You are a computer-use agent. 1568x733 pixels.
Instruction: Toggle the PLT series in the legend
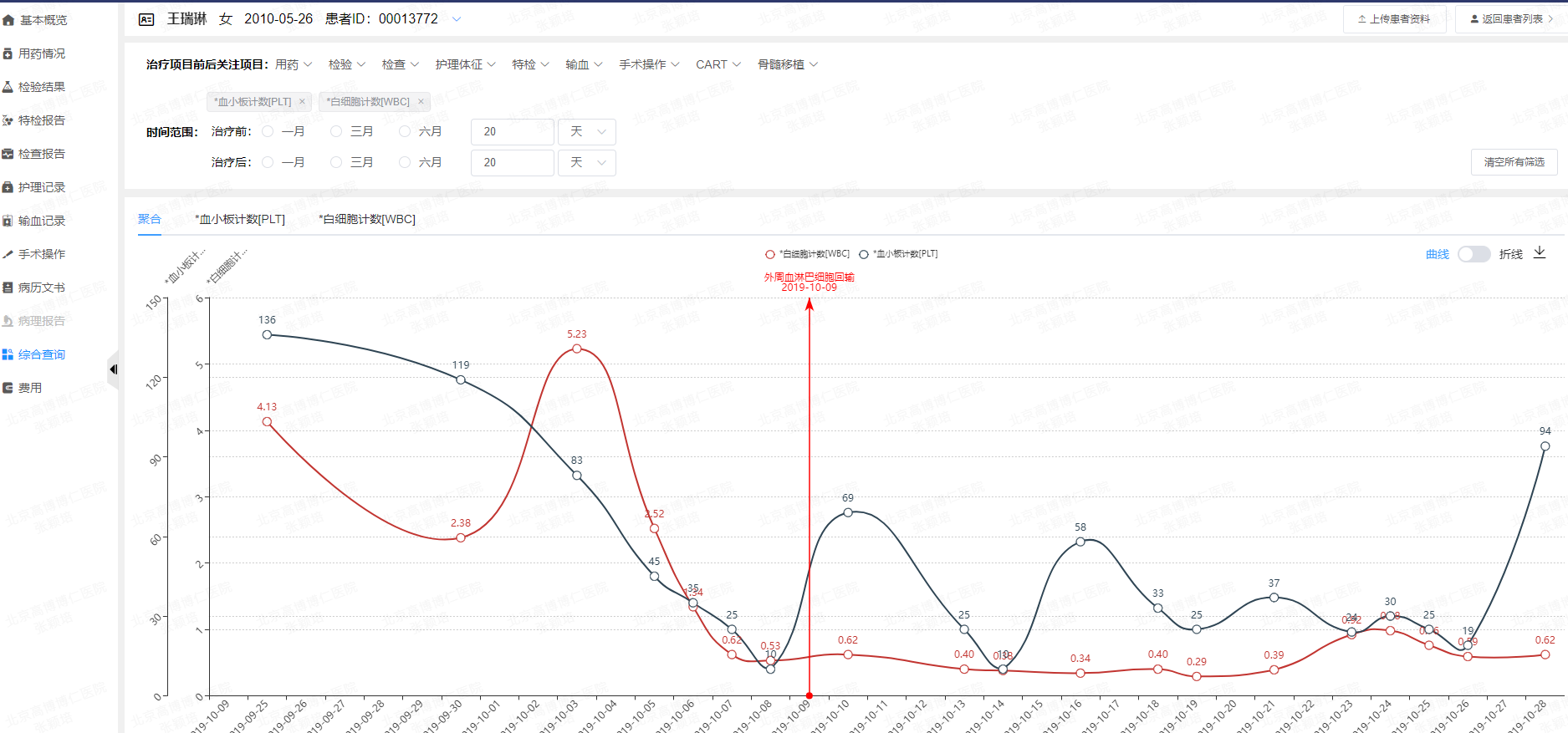898,254
